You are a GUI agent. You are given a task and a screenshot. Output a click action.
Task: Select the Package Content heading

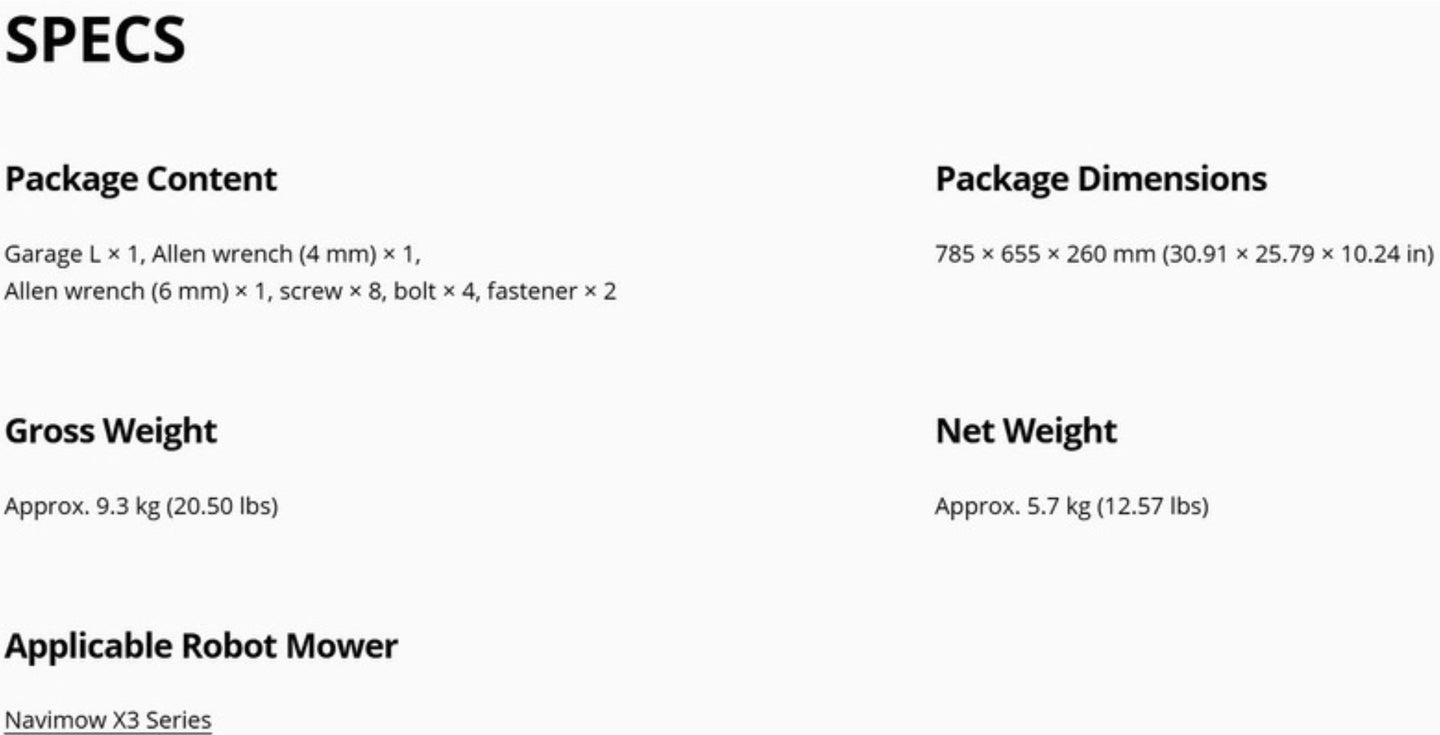click(141, 179)
